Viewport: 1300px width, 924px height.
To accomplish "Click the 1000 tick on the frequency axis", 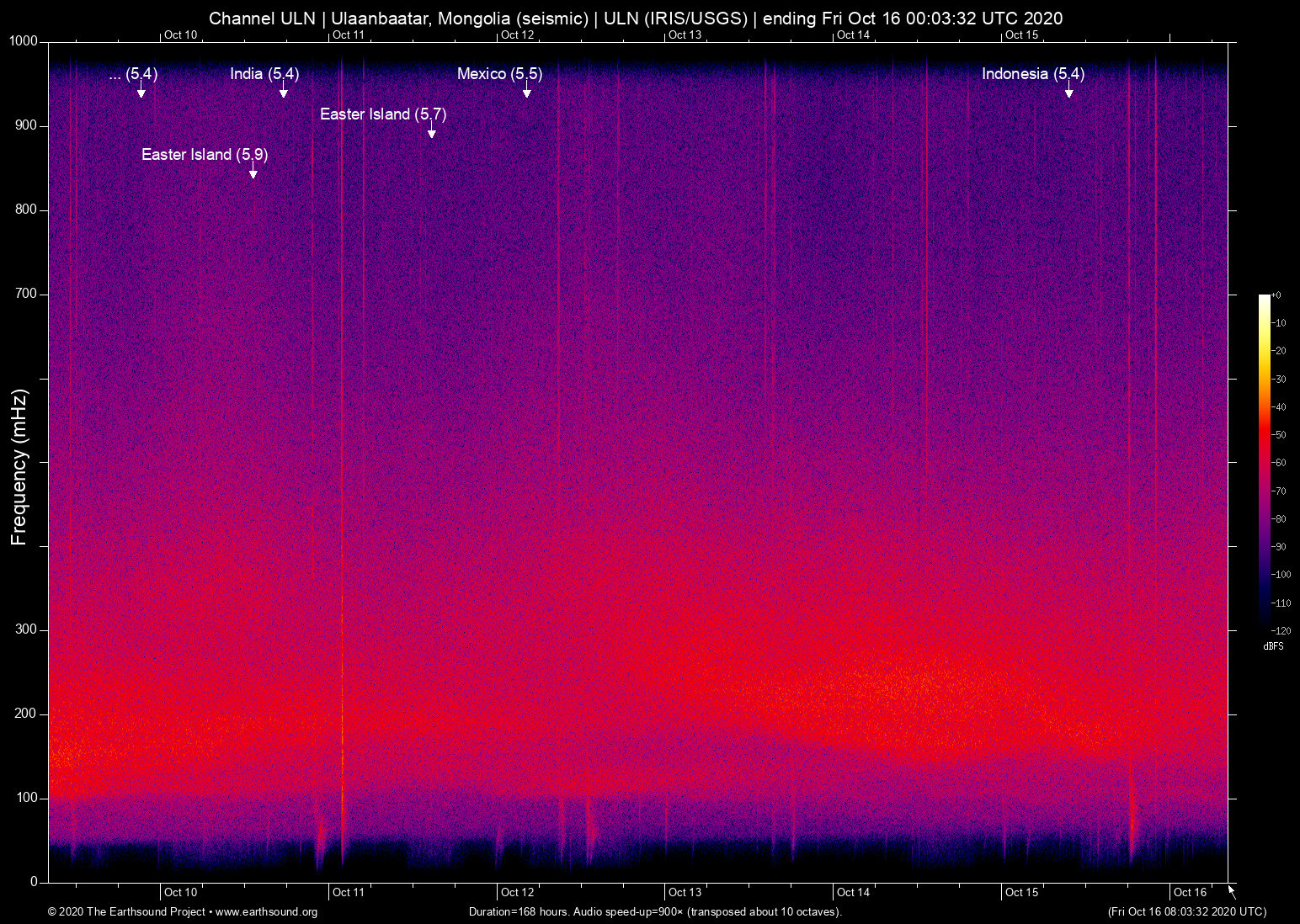I will click(x=23, y=41).
